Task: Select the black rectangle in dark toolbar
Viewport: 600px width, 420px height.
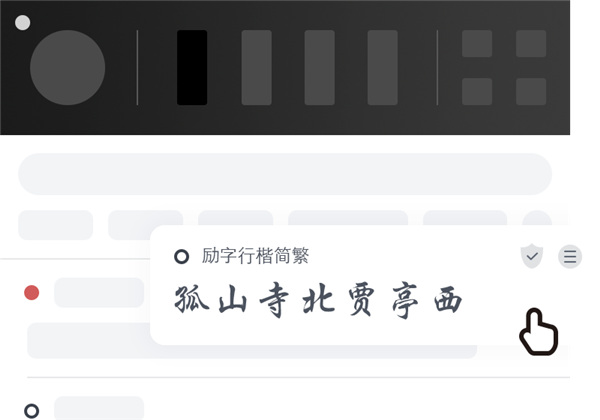Action: [192, 67]
